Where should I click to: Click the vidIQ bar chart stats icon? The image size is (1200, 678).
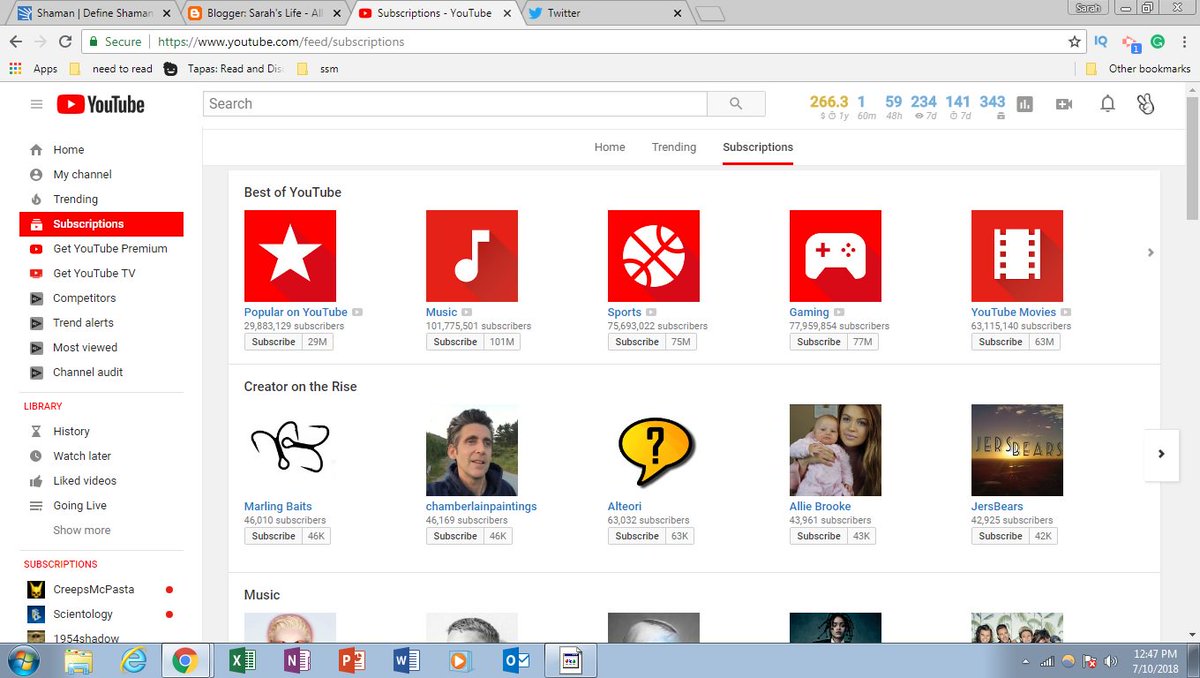point(1025,104)
